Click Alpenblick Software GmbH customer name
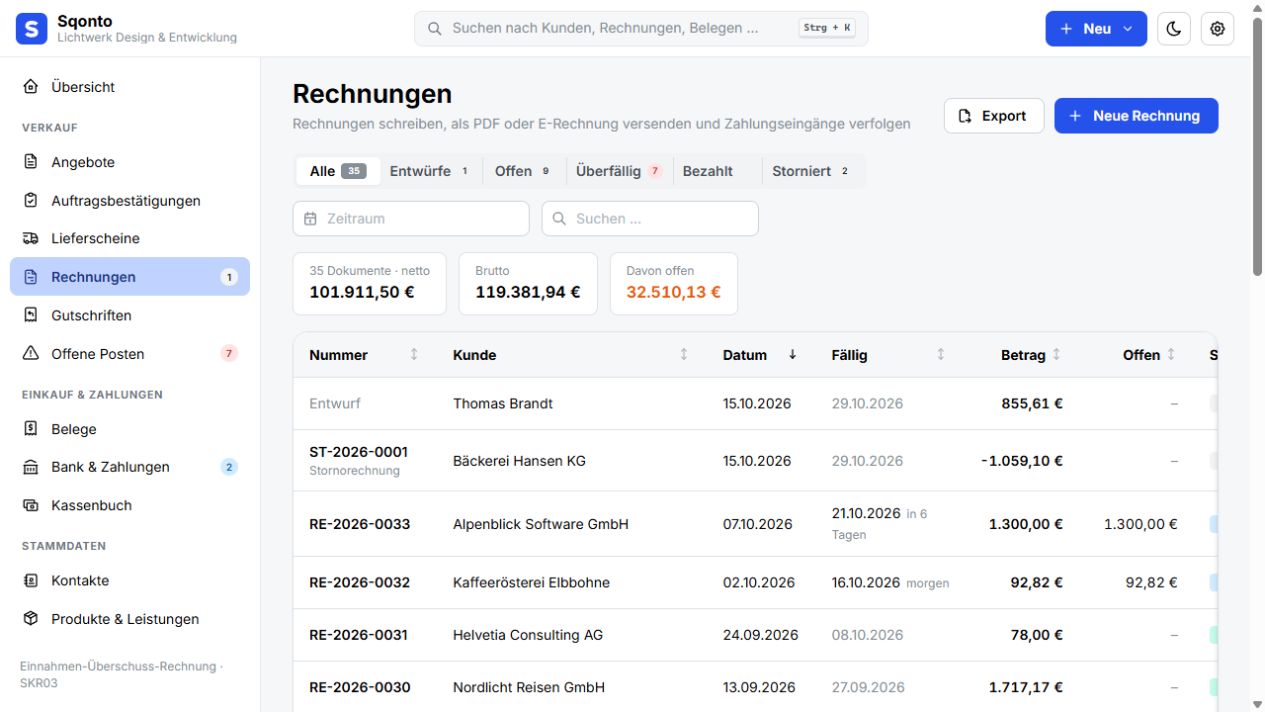This screenshot has width=1265, height=712. [x=541, y=524]
